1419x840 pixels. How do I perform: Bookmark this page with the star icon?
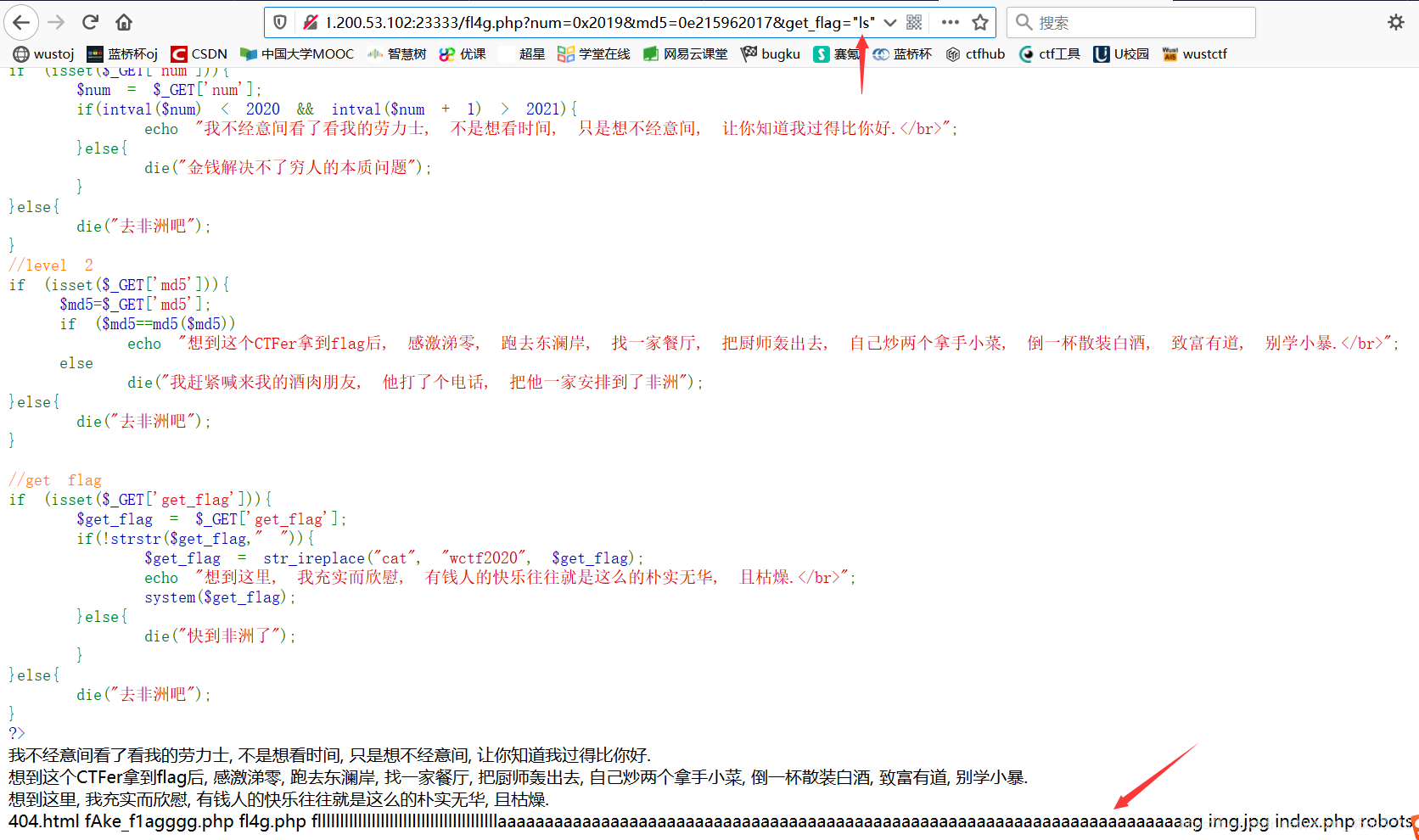(980, 22)
